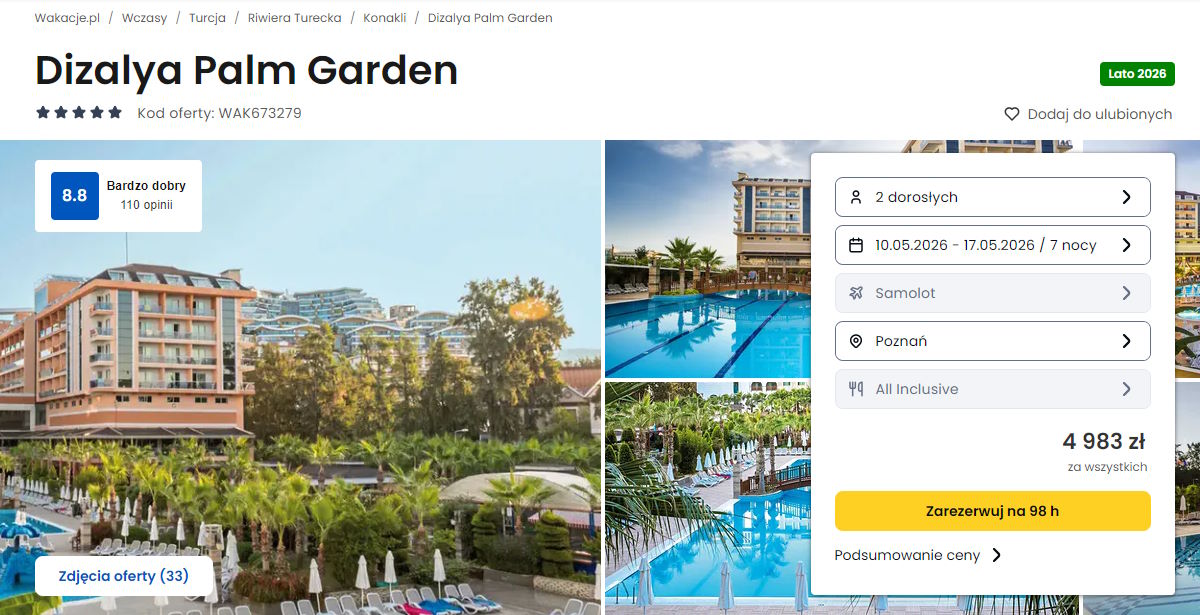Click the person icon beside 2 dorosłych
The width and height of the screenshot is (1200, 615).
click(855, 197)
